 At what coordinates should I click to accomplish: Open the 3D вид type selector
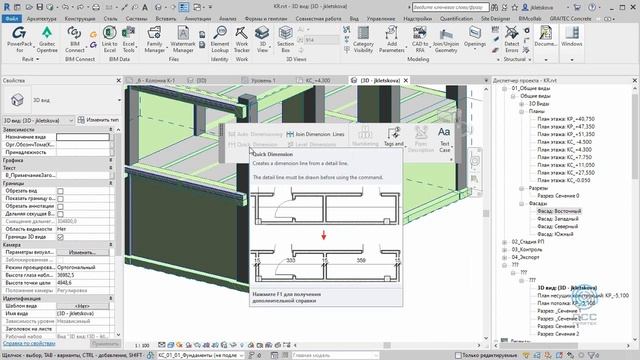point(62,100)
